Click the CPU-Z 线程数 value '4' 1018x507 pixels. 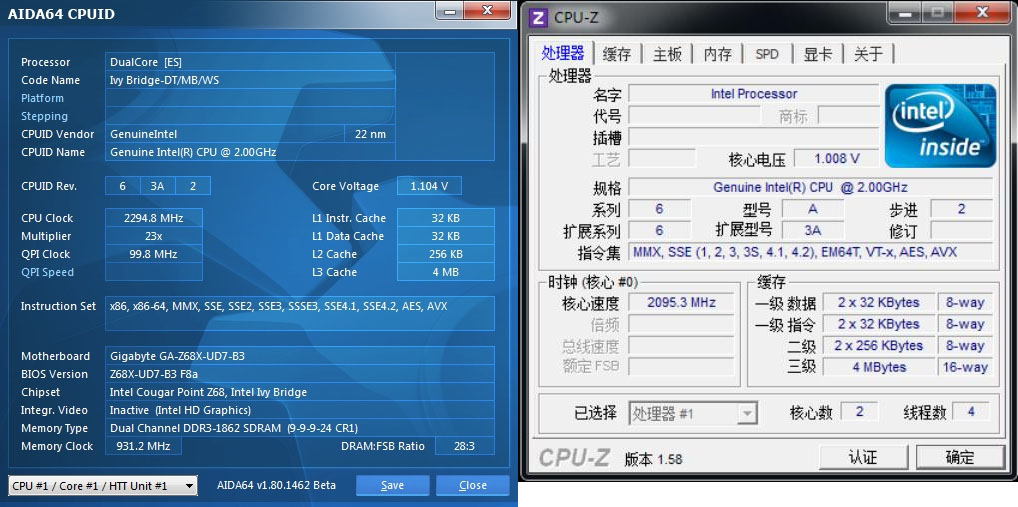971,412
